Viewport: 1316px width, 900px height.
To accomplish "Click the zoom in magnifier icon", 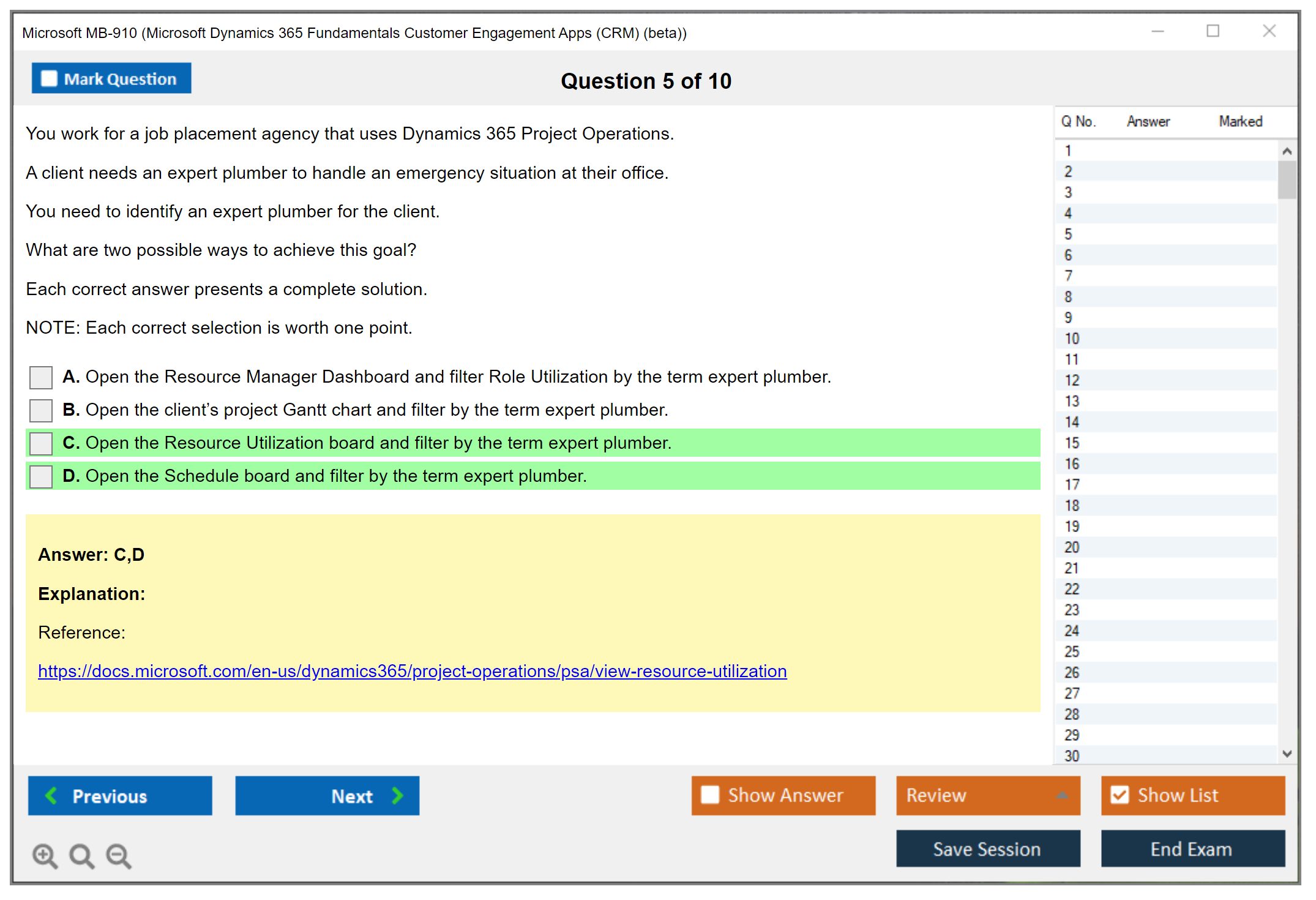I will click(x=45, y=855).
